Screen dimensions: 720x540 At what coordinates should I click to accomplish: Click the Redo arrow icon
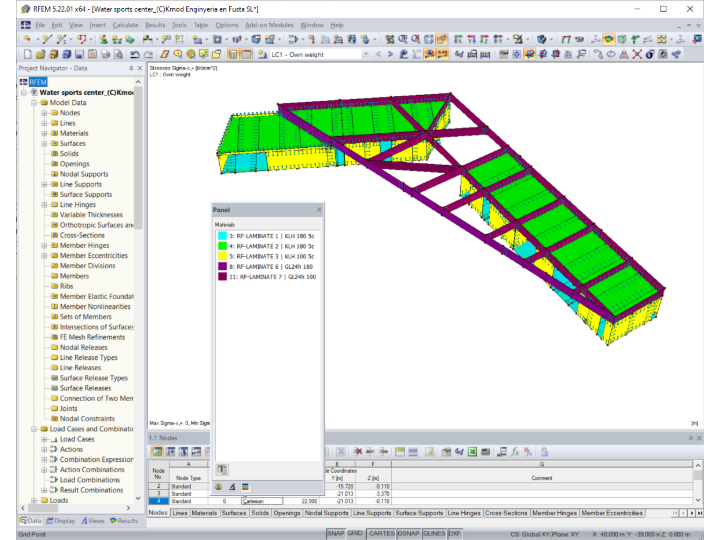point(148,54)
